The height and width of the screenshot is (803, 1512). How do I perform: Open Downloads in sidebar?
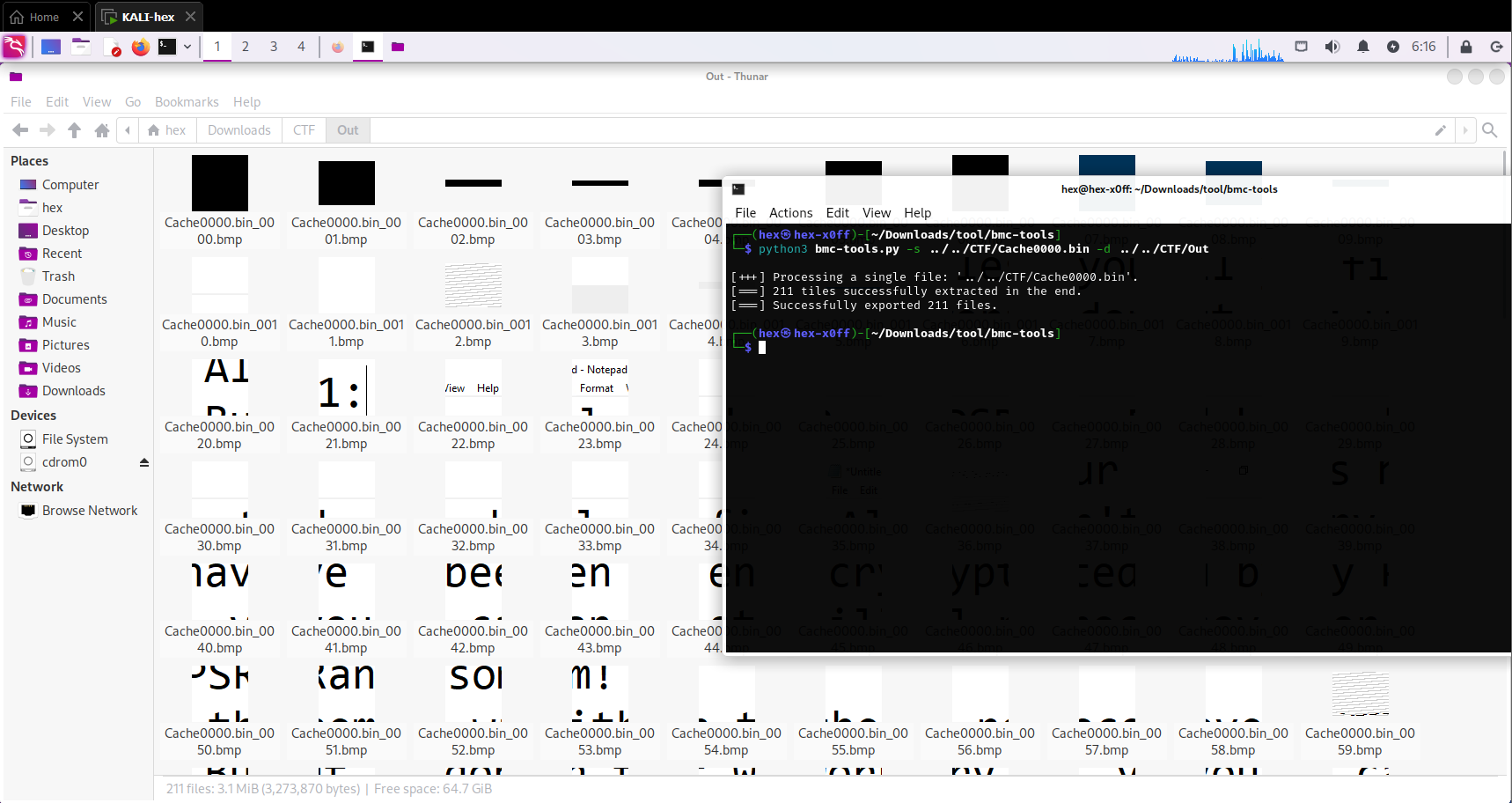tap(73, 391)
